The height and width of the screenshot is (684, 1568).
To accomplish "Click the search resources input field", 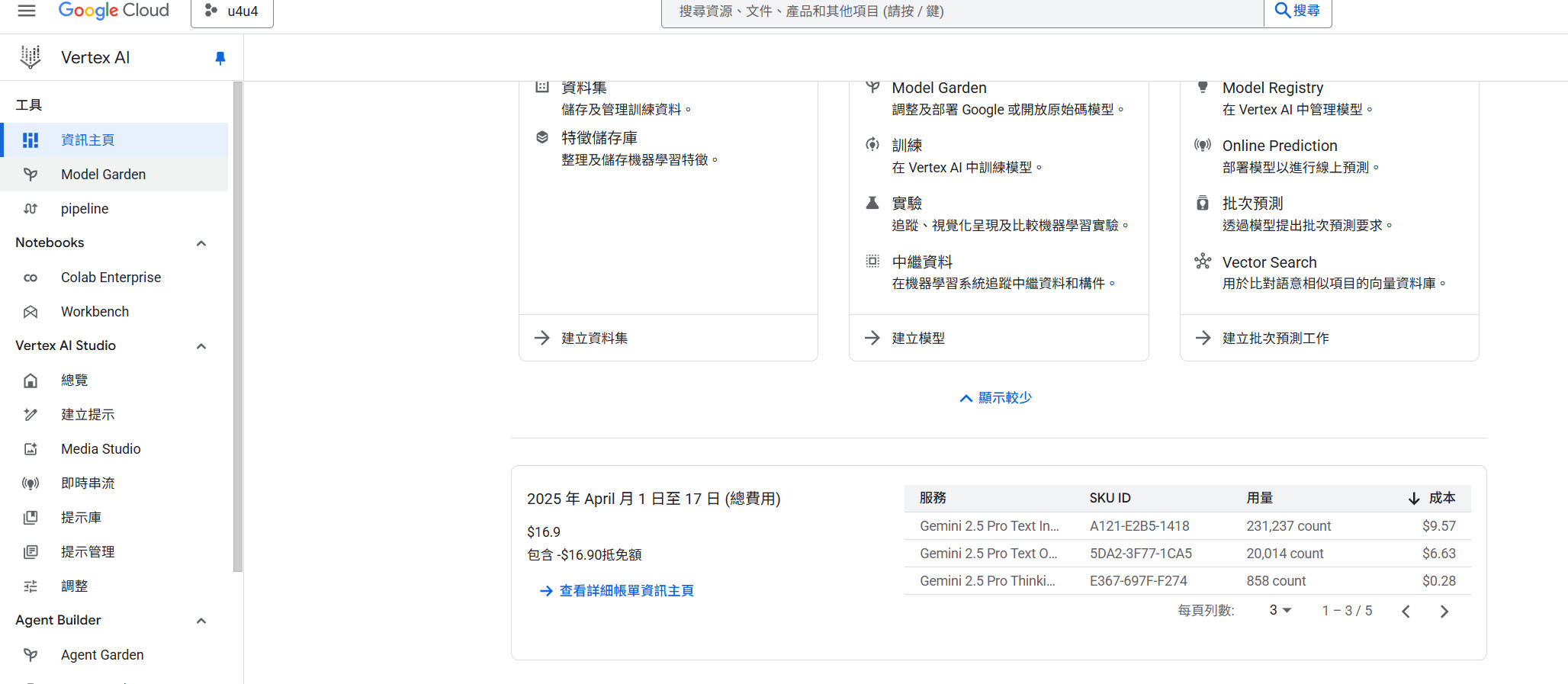I will pyautogui.click(x=962, y=11).
